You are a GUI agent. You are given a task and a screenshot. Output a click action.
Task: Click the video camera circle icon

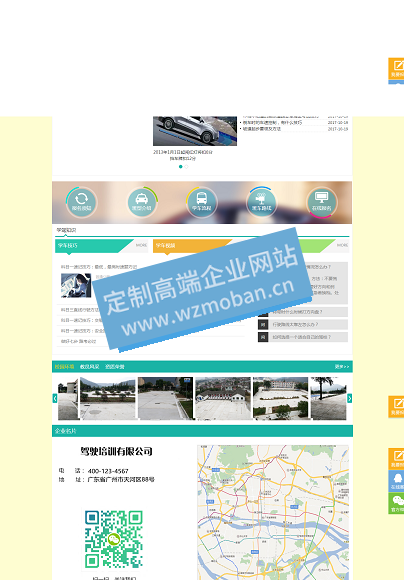tap(261, 202)
